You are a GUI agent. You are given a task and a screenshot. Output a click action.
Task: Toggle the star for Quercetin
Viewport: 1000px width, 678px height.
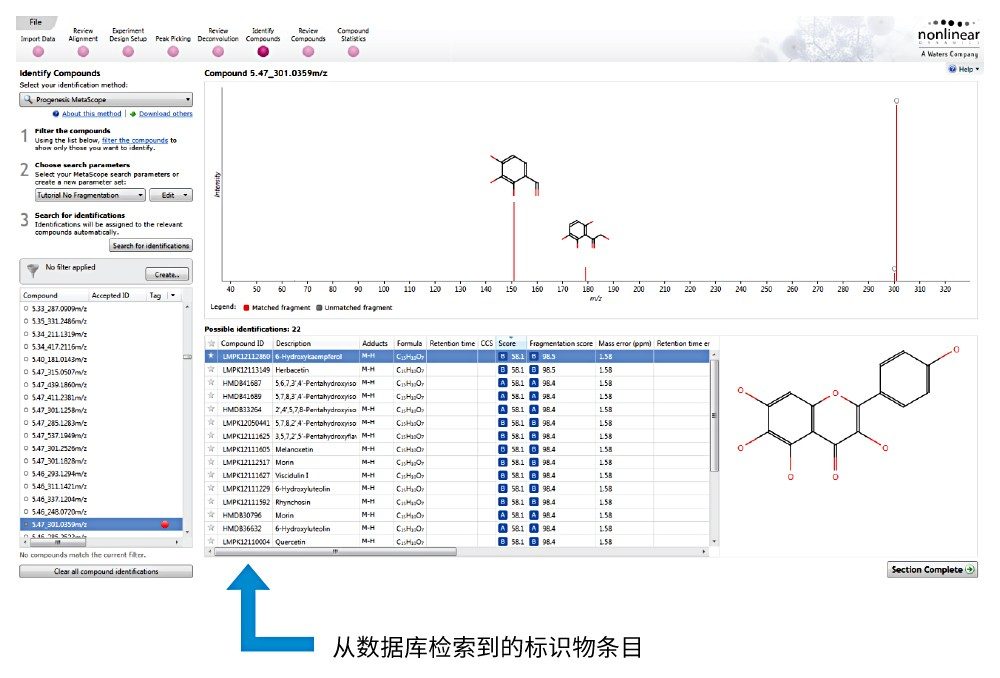click(211, 541)
